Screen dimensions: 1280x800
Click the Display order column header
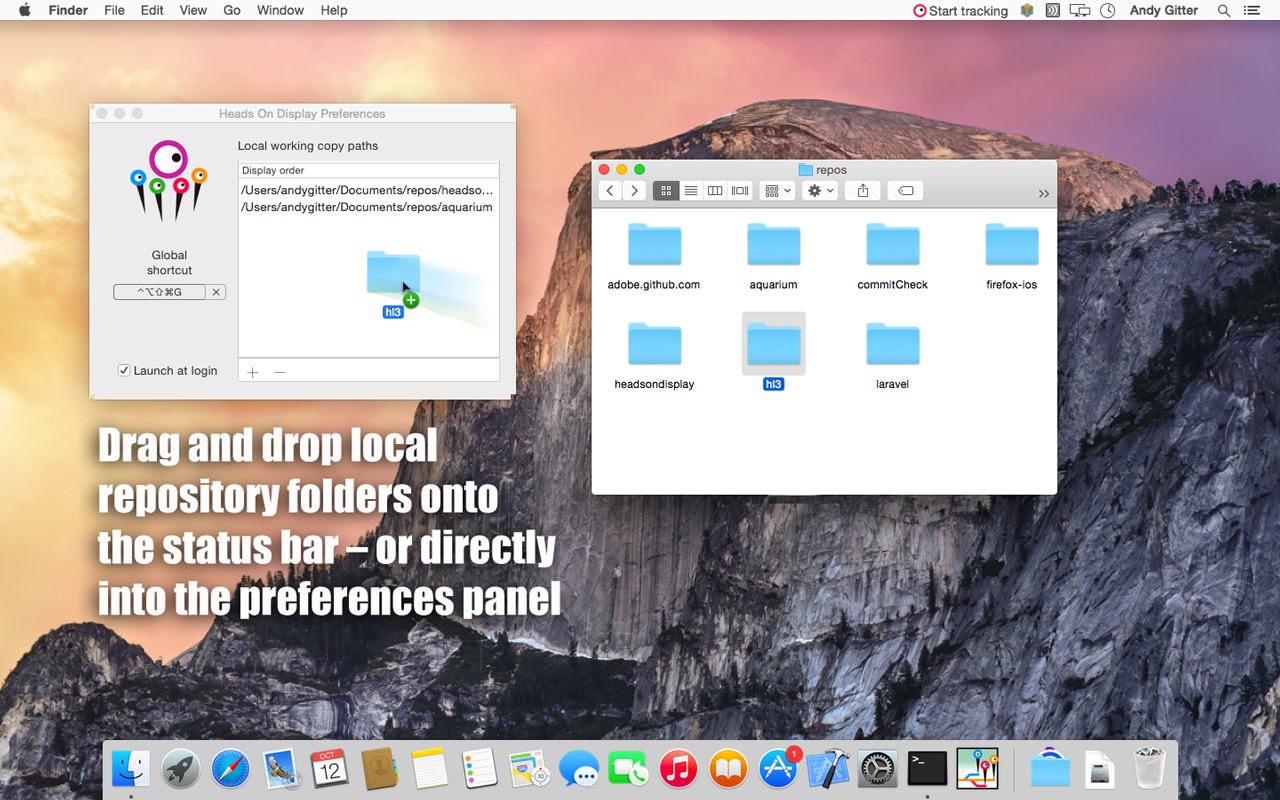point(368,170)
